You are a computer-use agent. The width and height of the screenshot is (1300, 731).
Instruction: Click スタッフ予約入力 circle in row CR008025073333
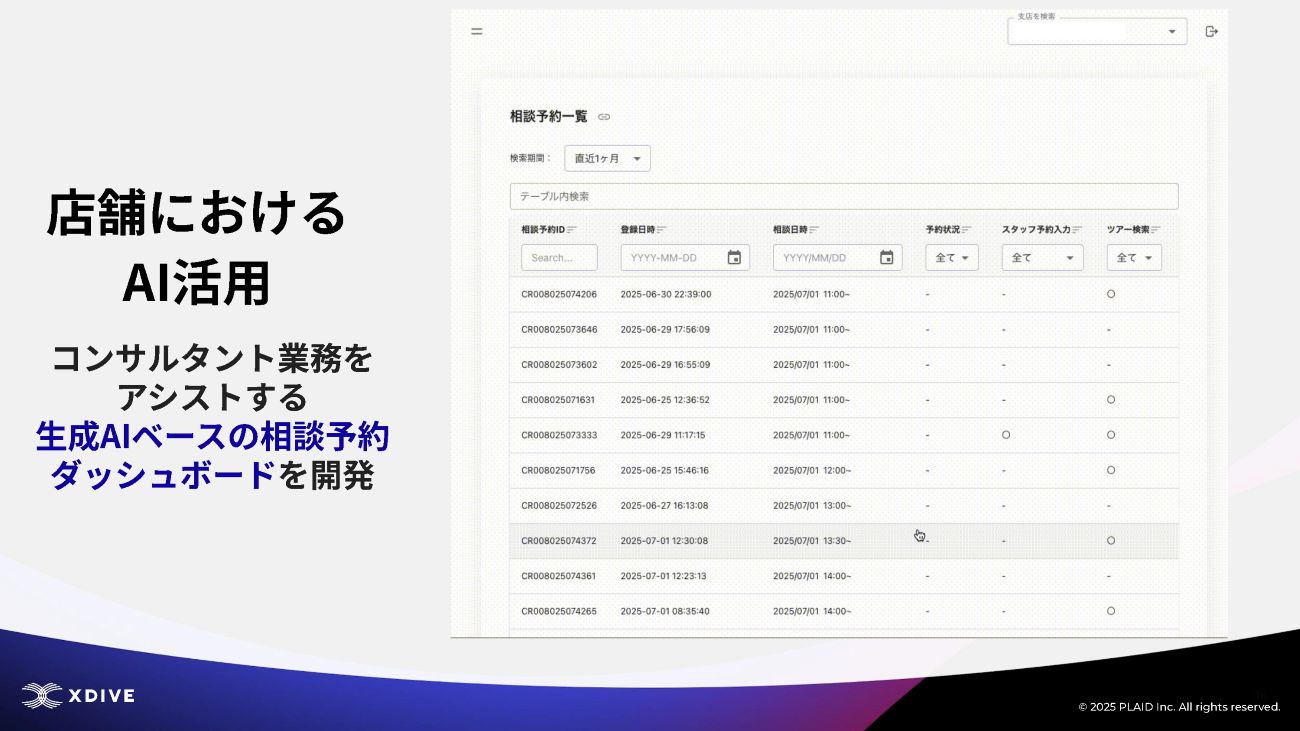(1006, 435)
